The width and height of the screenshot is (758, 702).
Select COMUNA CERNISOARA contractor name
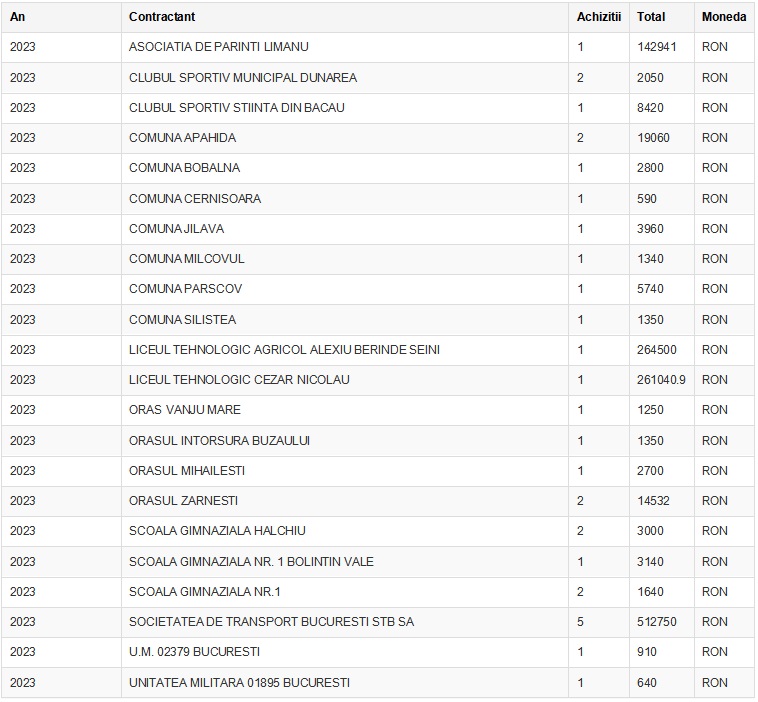click(194, 199)
